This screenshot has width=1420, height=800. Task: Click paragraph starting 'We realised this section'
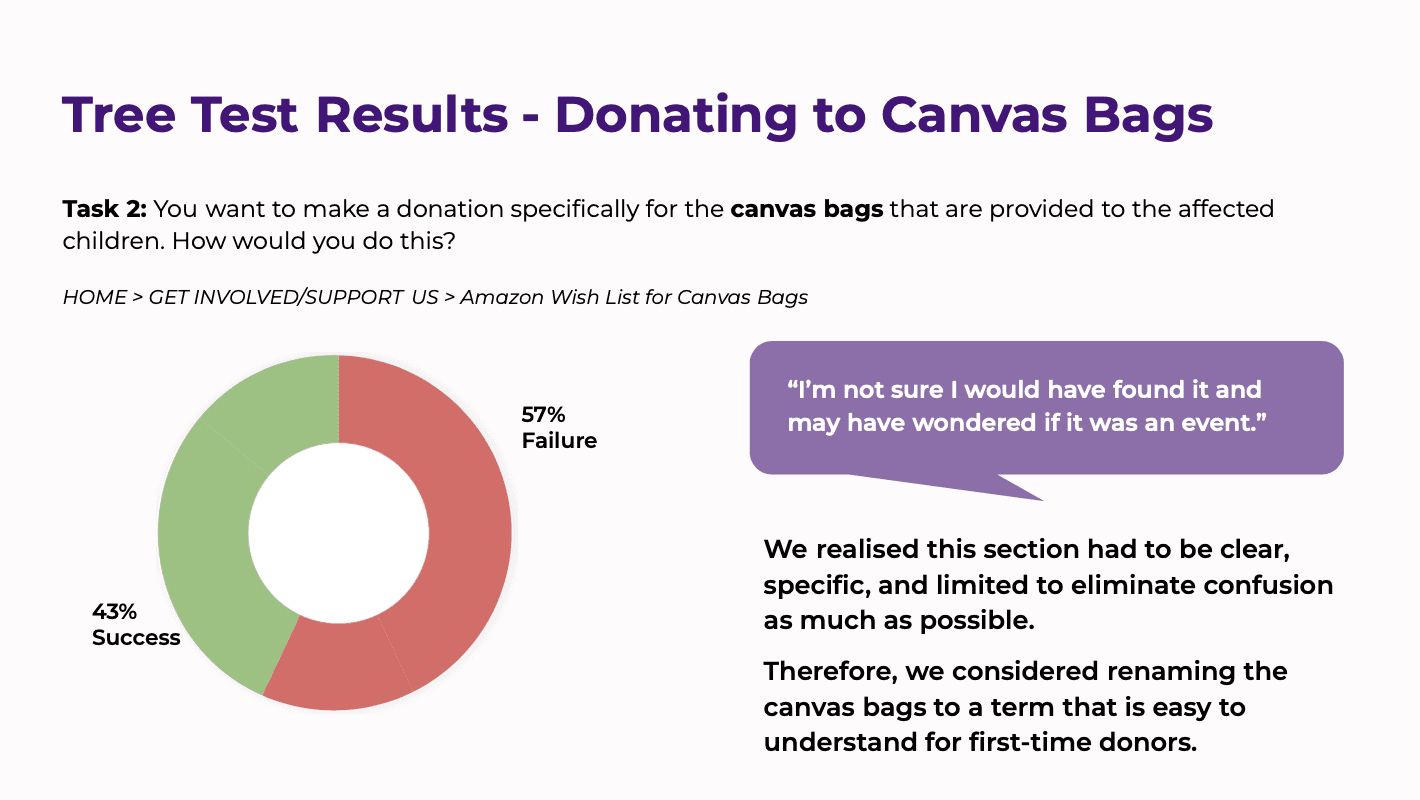tap(1048, 584)
